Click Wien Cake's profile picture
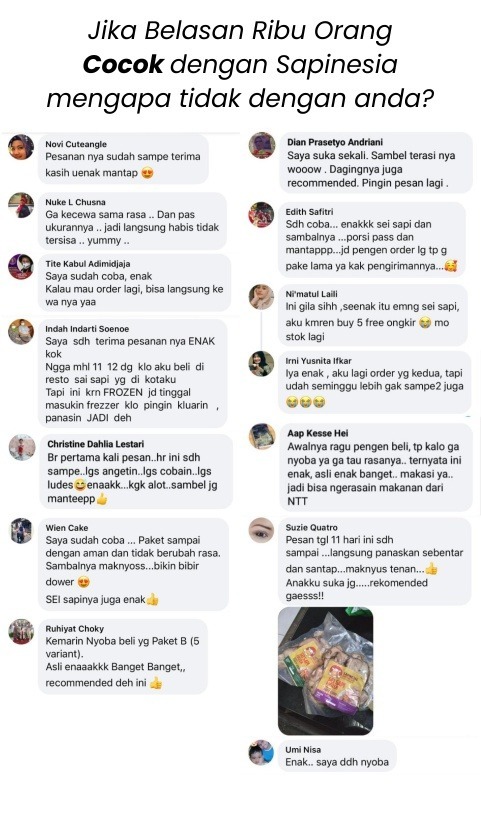The width and height of the screenshot is (481, 818). pos(21,531)
